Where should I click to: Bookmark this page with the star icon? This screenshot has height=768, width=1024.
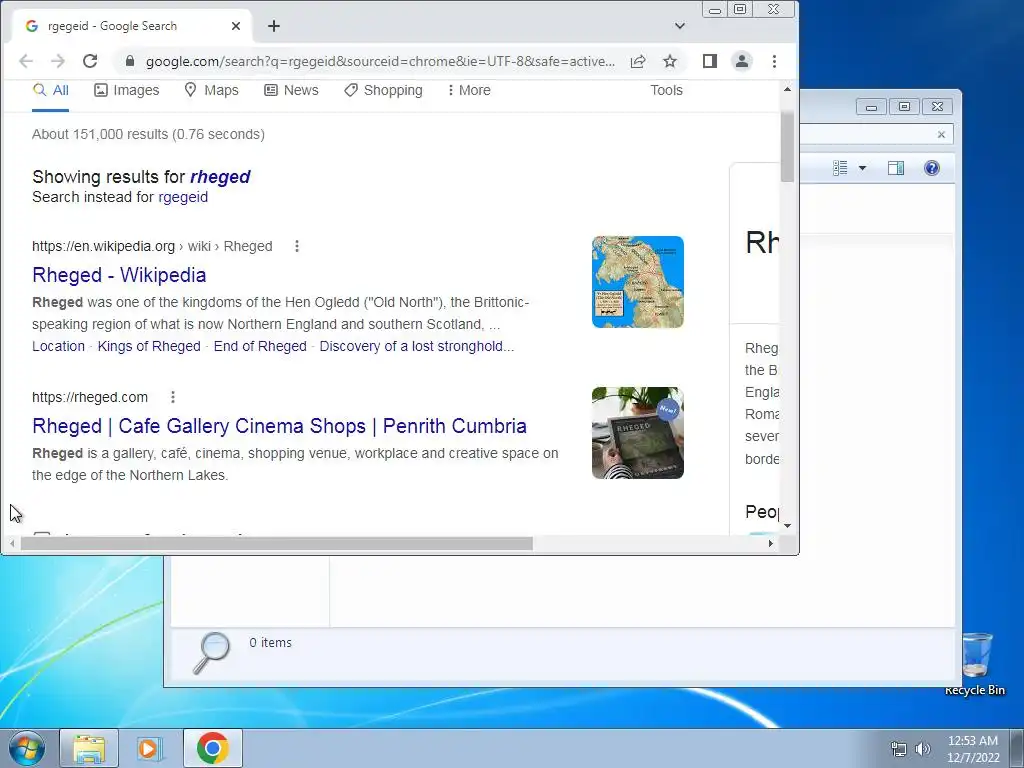[670, 61]
